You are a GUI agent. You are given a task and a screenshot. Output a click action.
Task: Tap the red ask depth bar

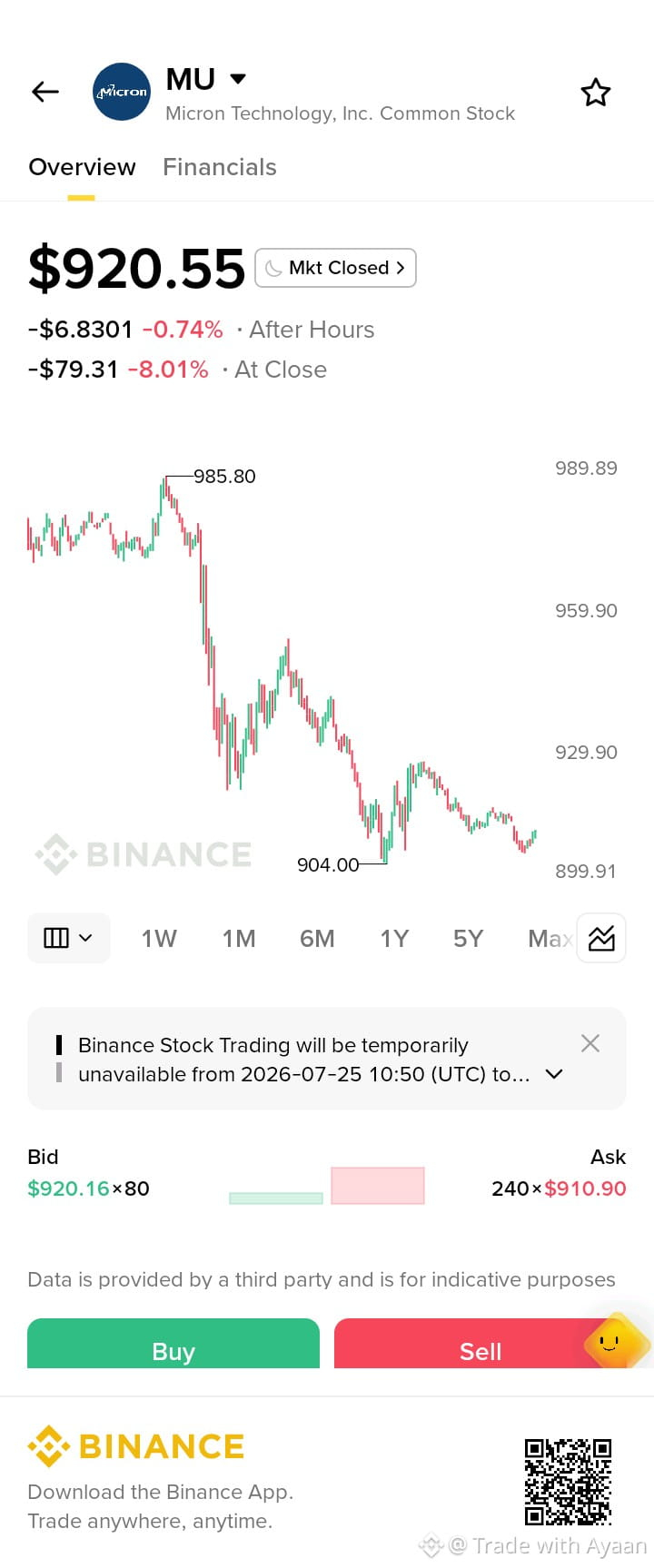pos(378,1186)
